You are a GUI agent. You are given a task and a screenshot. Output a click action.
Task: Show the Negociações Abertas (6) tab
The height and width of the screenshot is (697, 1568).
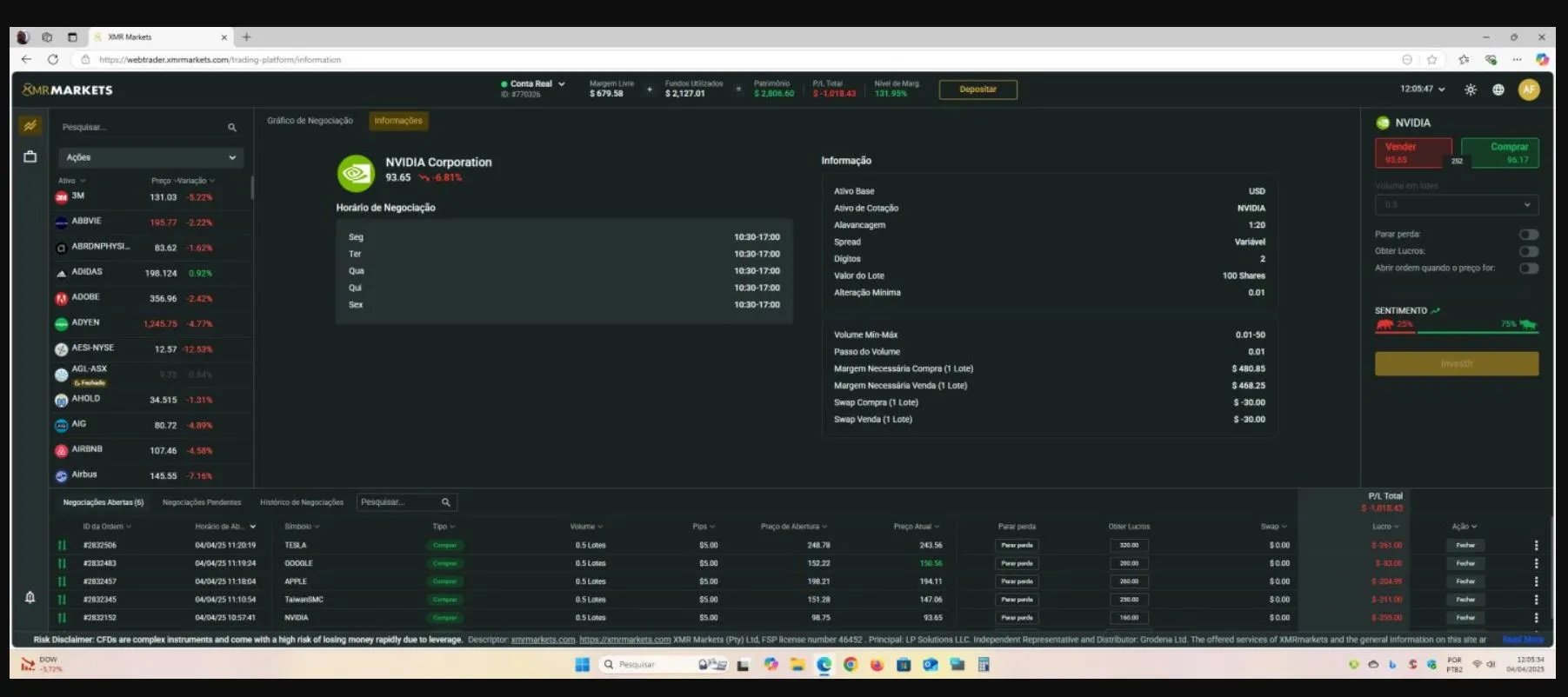(x=103, y=502)
